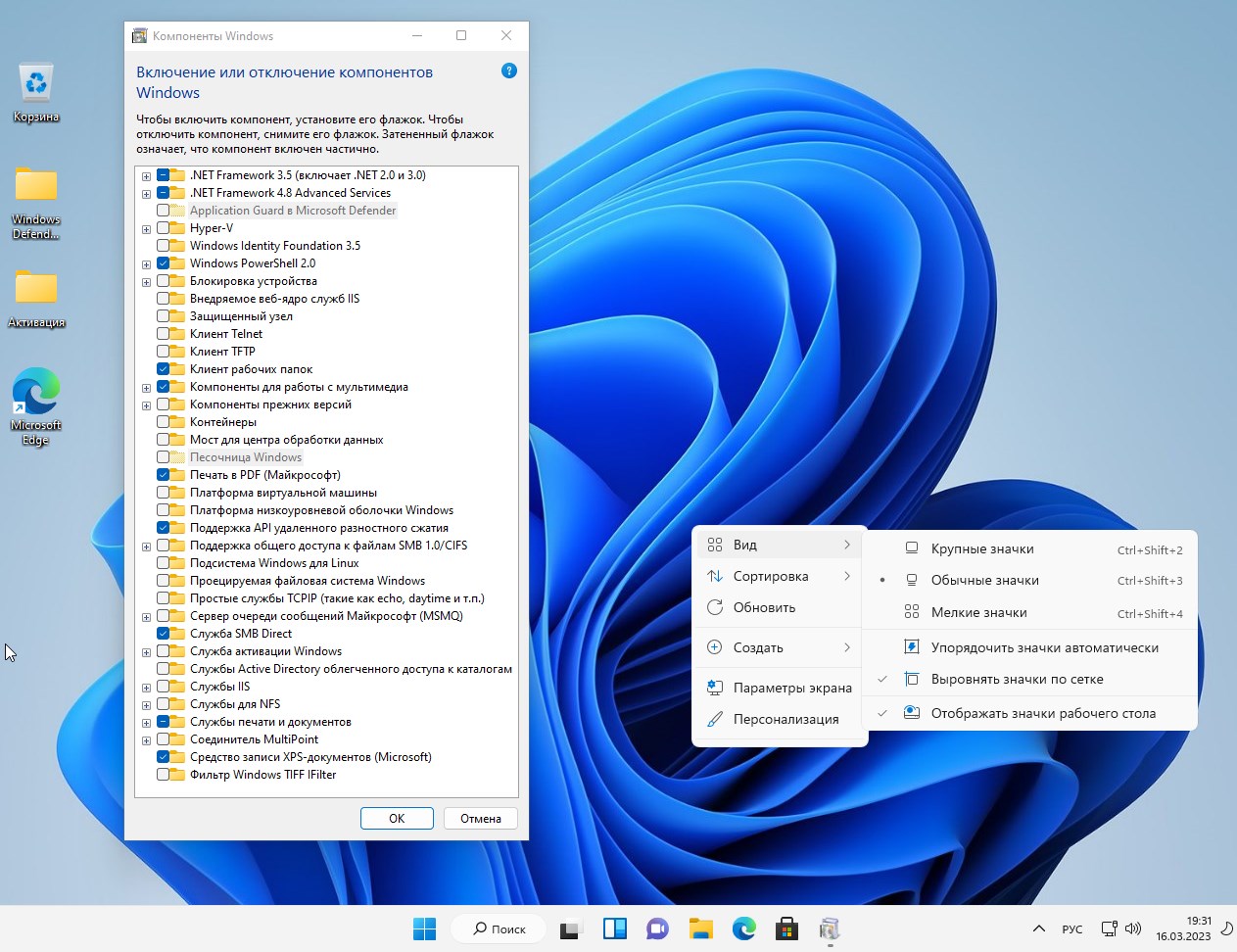Expand the Службы IIS tree node

point(146,688)
